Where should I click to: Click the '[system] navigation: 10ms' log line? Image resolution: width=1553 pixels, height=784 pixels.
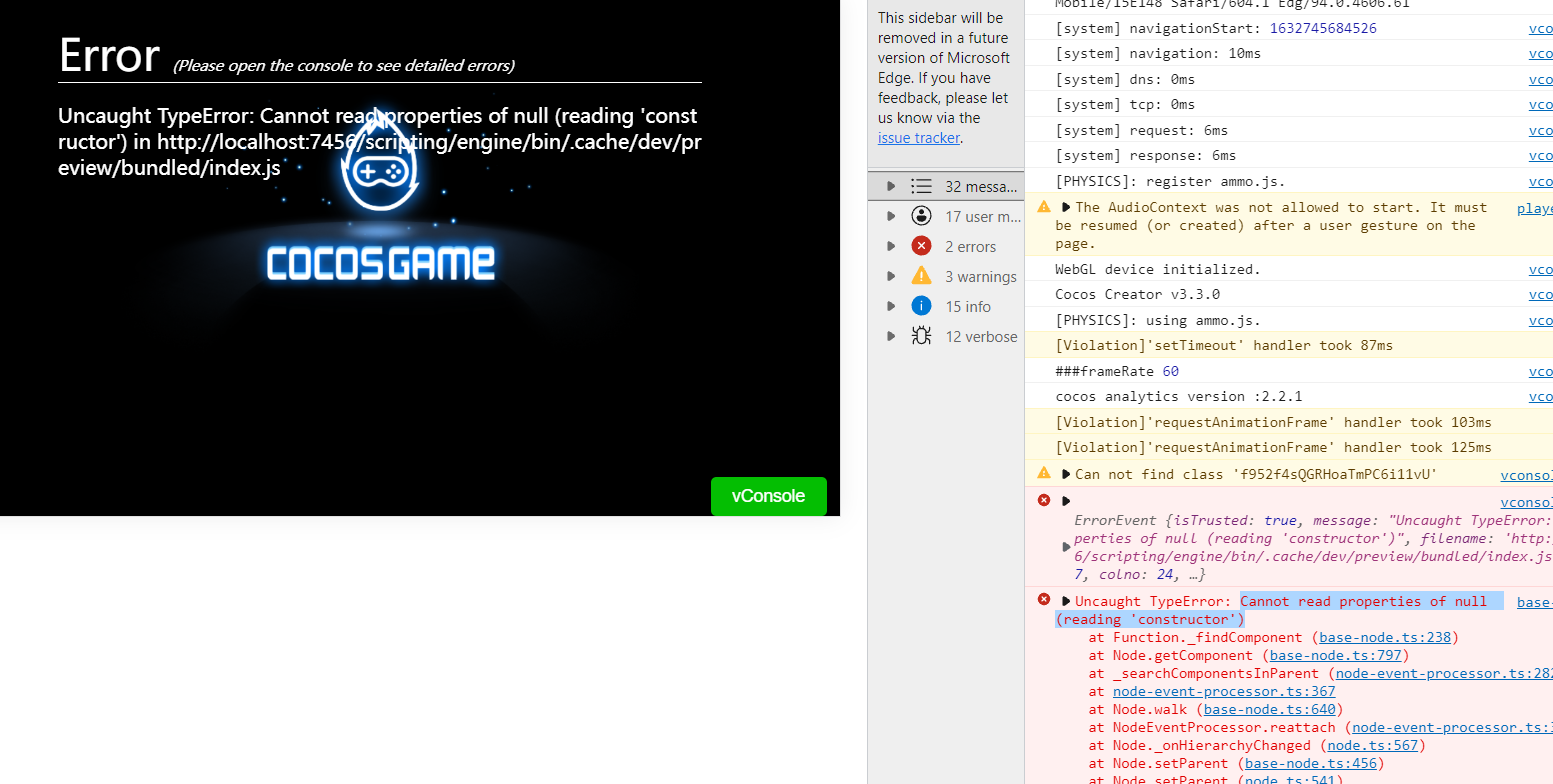tap(1158, 54)
